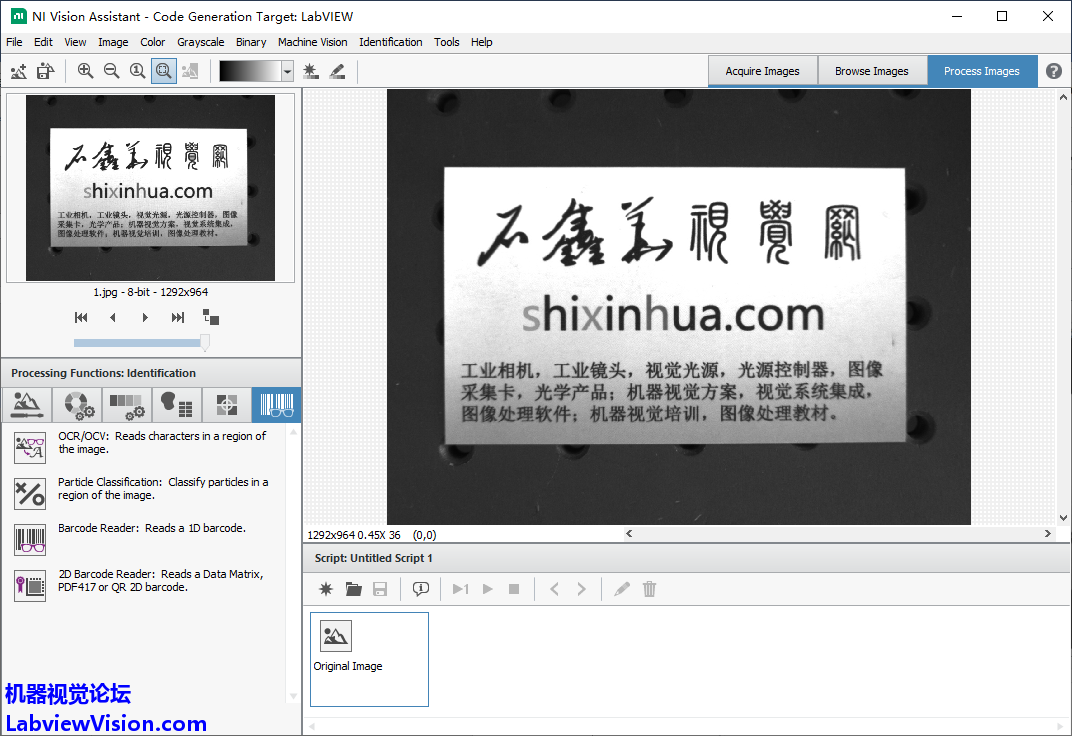Click 'OCR/OCV: Reads characters' description text
1072x736 pixels.
click(162, 442)
